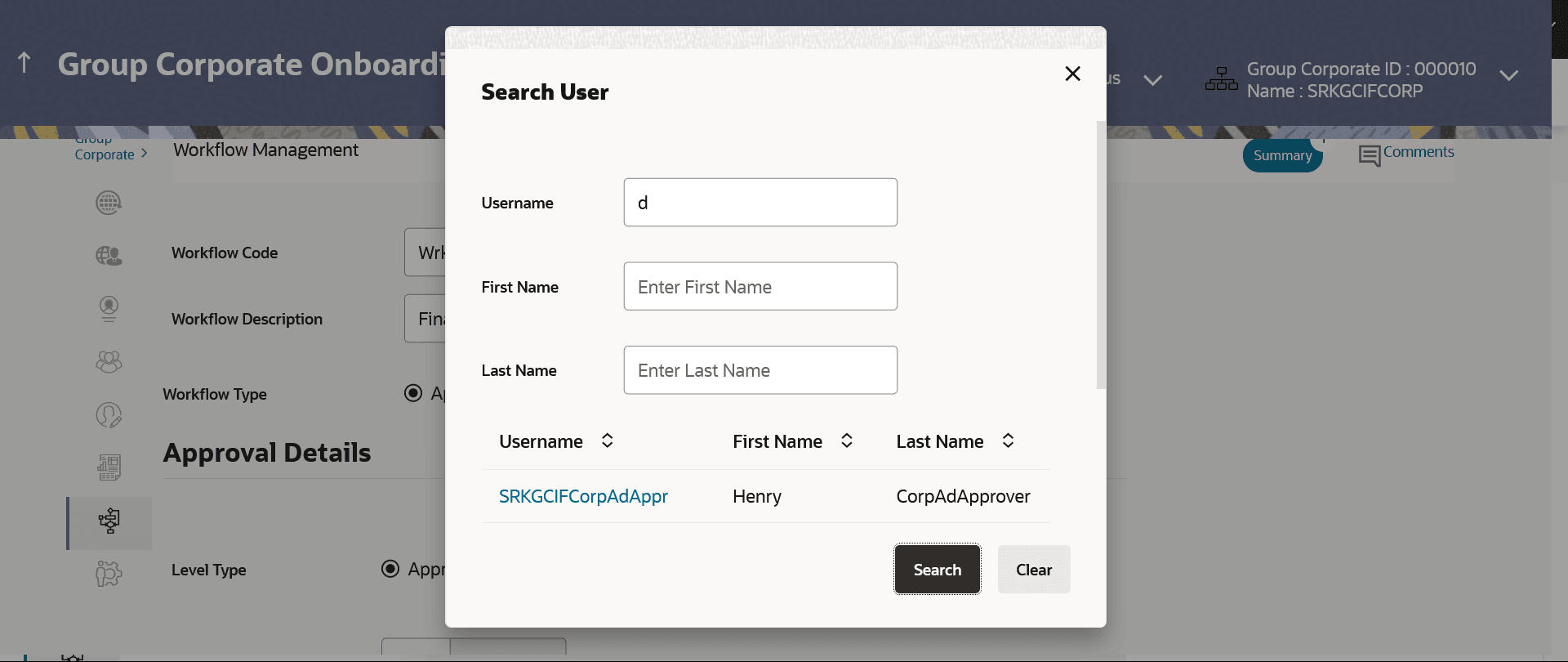Screen dimensions: 1568x662
Task: Click the Approval Details heading
Action: tap(267, 452)
